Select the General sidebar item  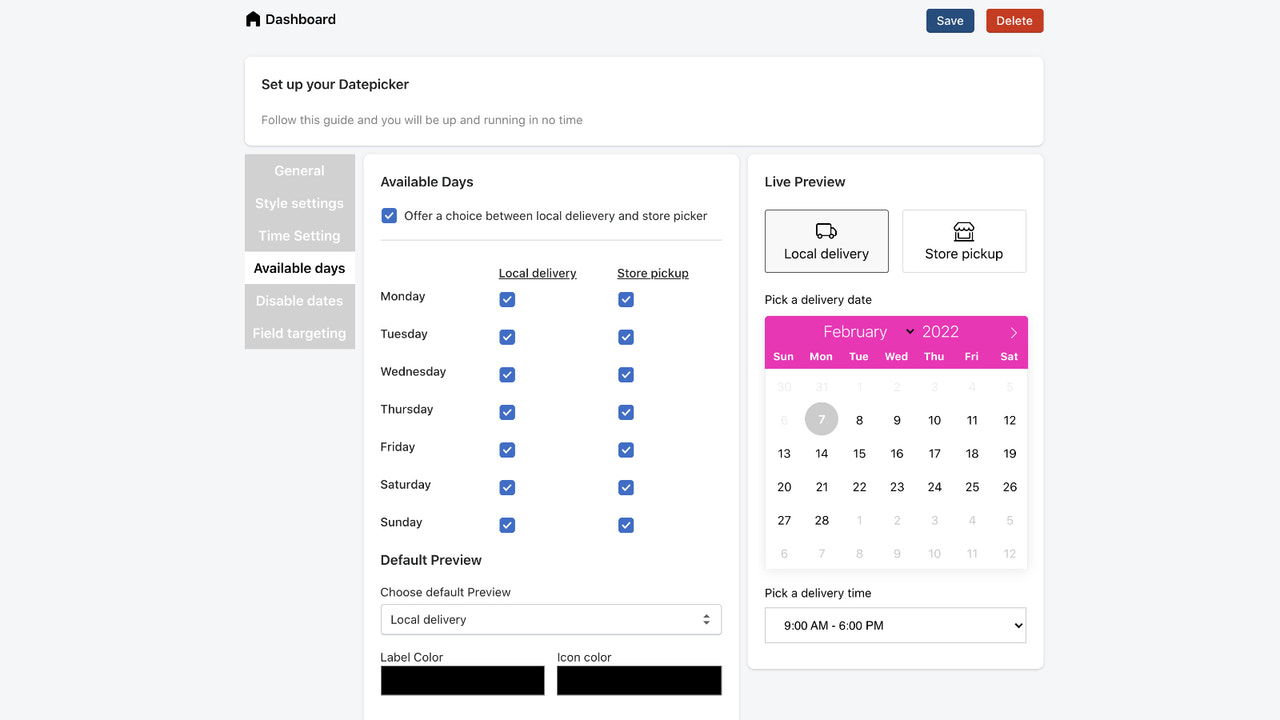299,170
